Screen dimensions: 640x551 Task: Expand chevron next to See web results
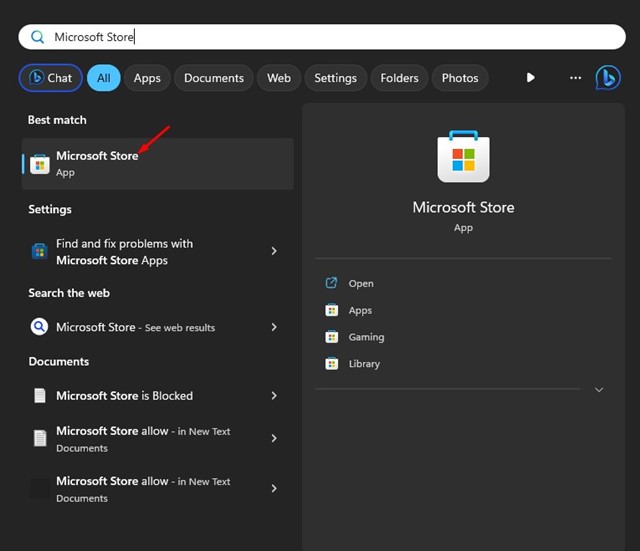pyautogui.click(x=274, y=327)
